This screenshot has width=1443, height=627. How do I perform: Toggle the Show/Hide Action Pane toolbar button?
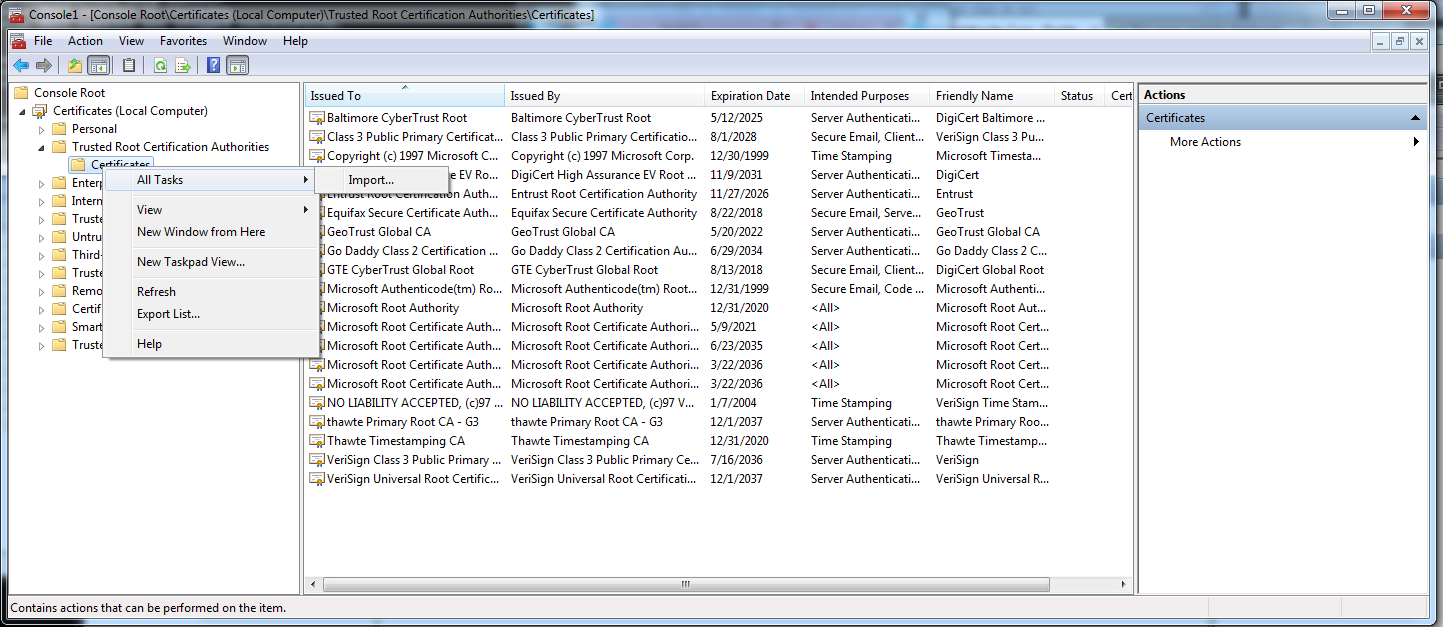pos(237,66)
